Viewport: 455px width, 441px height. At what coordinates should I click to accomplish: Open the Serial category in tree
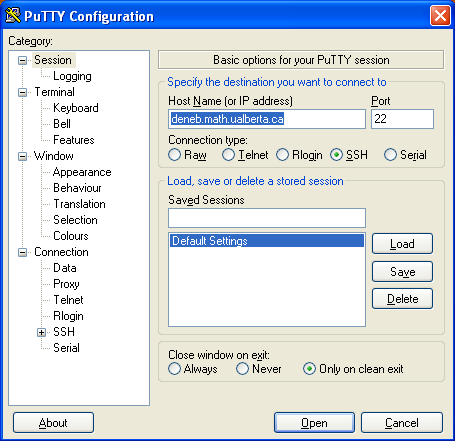[x=66, y=348]
